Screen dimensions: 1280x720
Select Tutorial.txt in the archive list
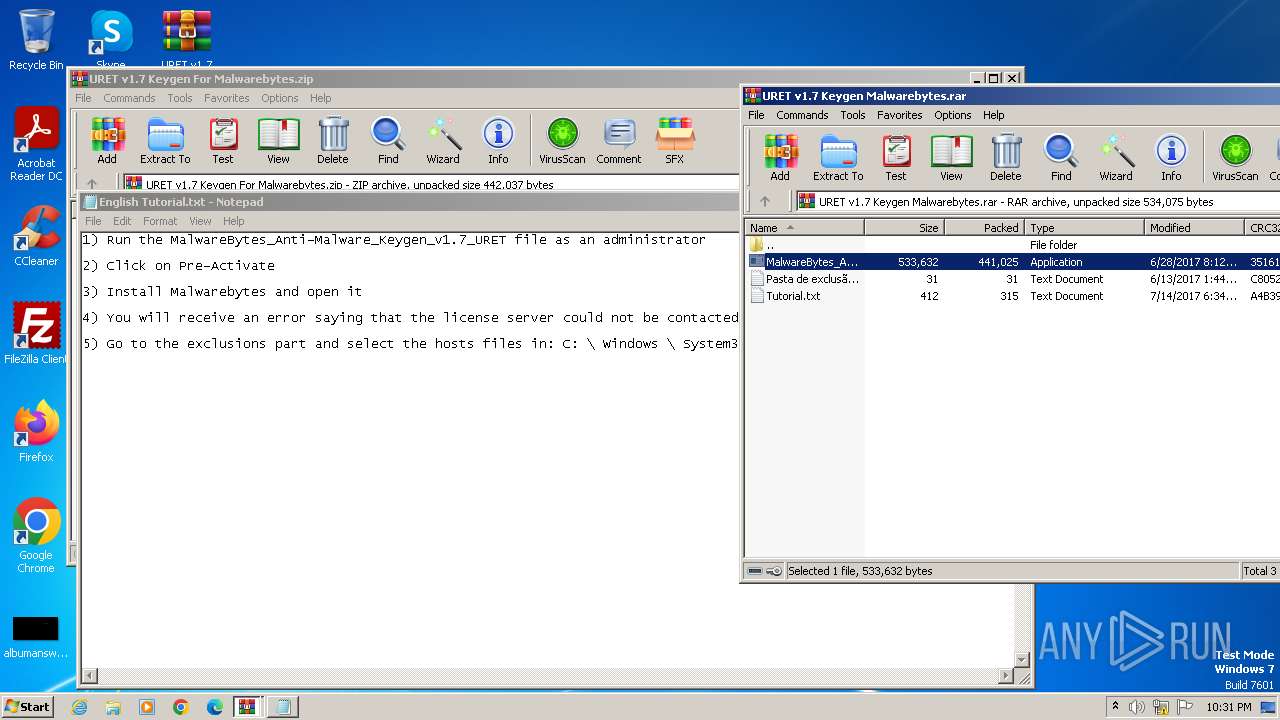[x=1013, y=296]
